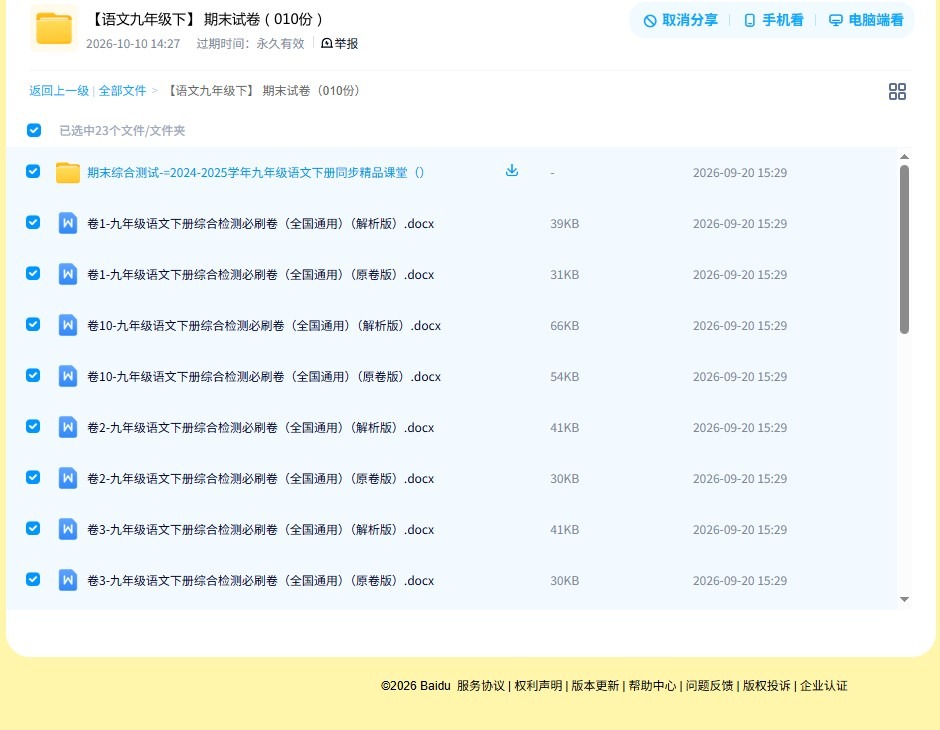940x730 pixels.
Task: Switch to grid view with the four-square icon
Action: (897, 91)
